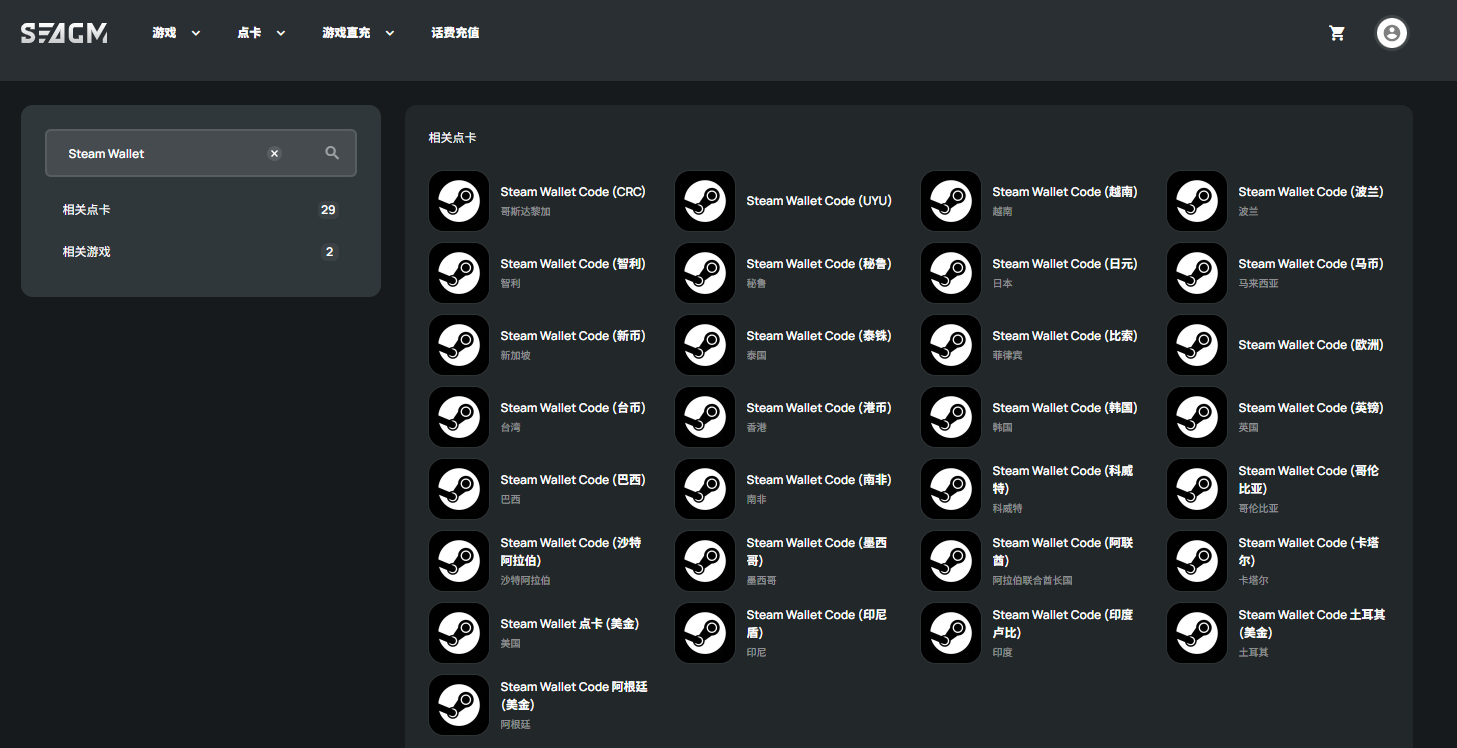Click the Steam icon for Wallet Code (南非)
This screenshot has height=748, width=1457.
tap(705, 489)
